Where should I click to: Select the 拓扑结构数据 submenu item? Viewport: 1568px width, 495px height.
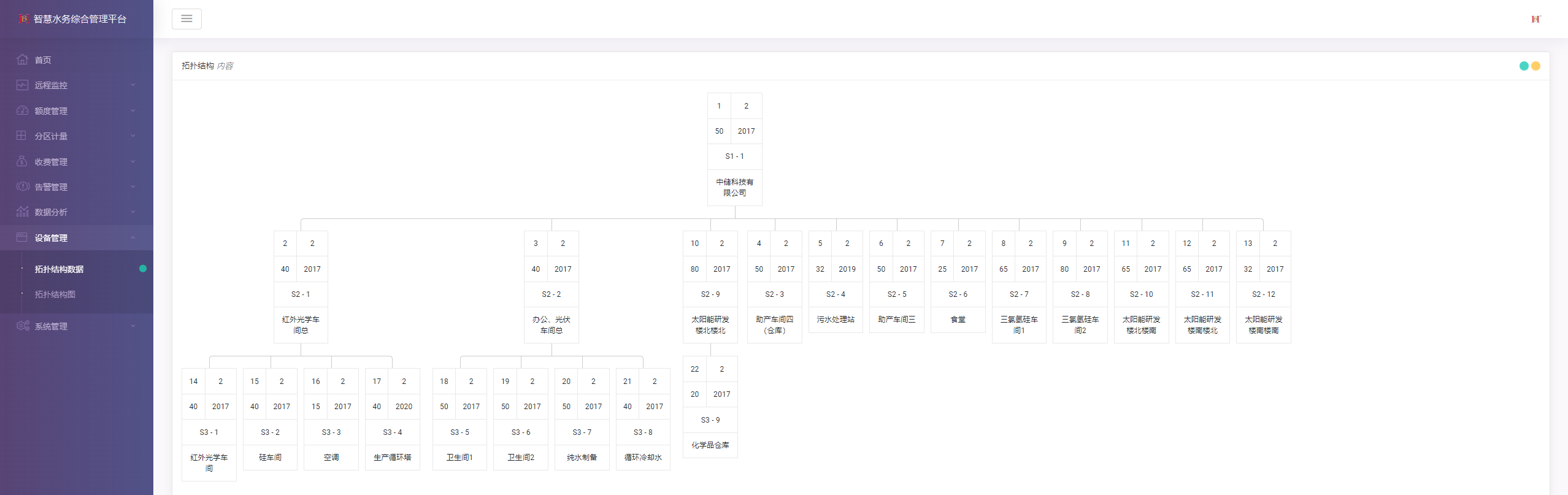[59, 269]
